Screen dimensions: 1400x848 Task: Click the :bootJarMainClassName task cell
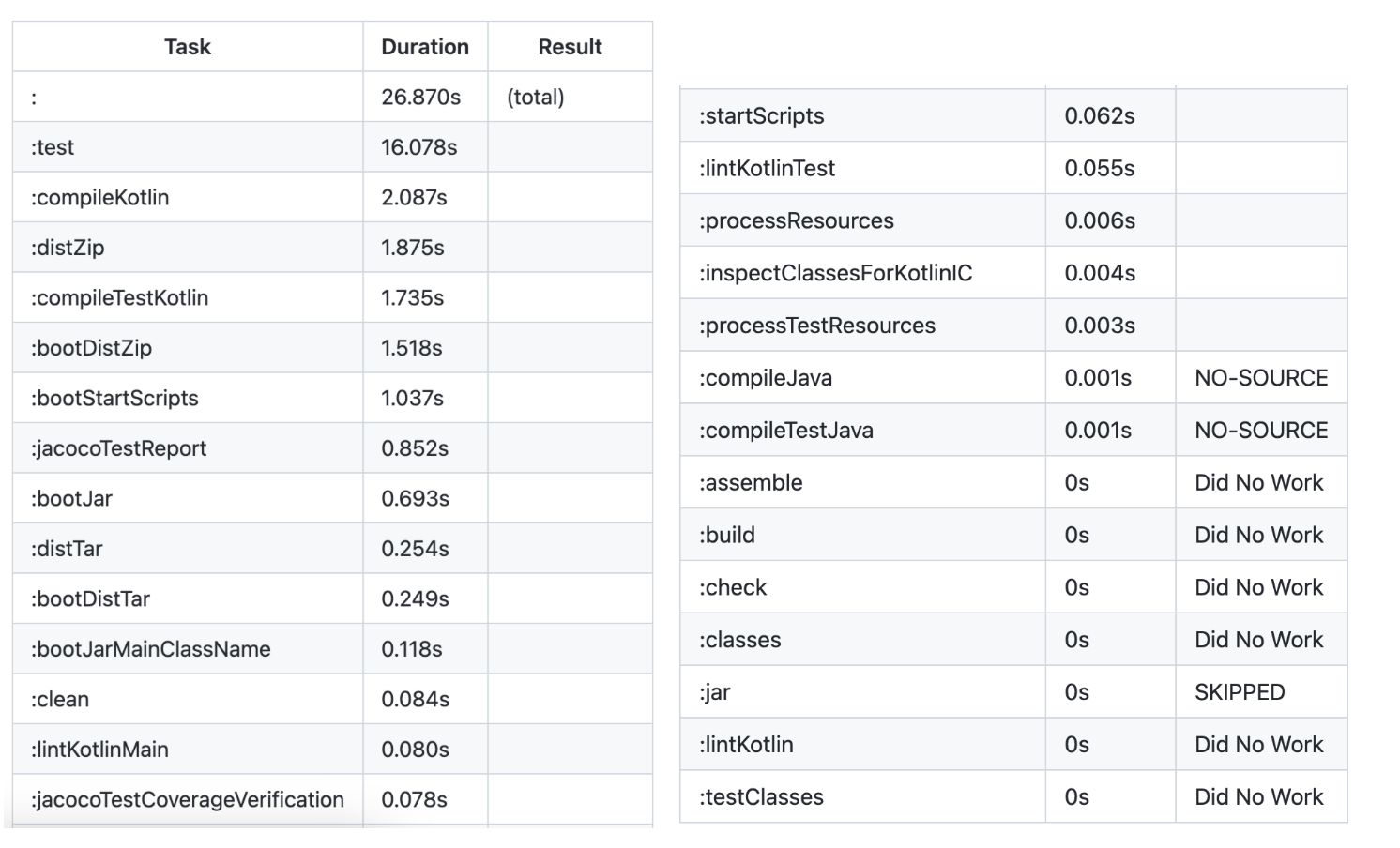[x=188, y=649]
